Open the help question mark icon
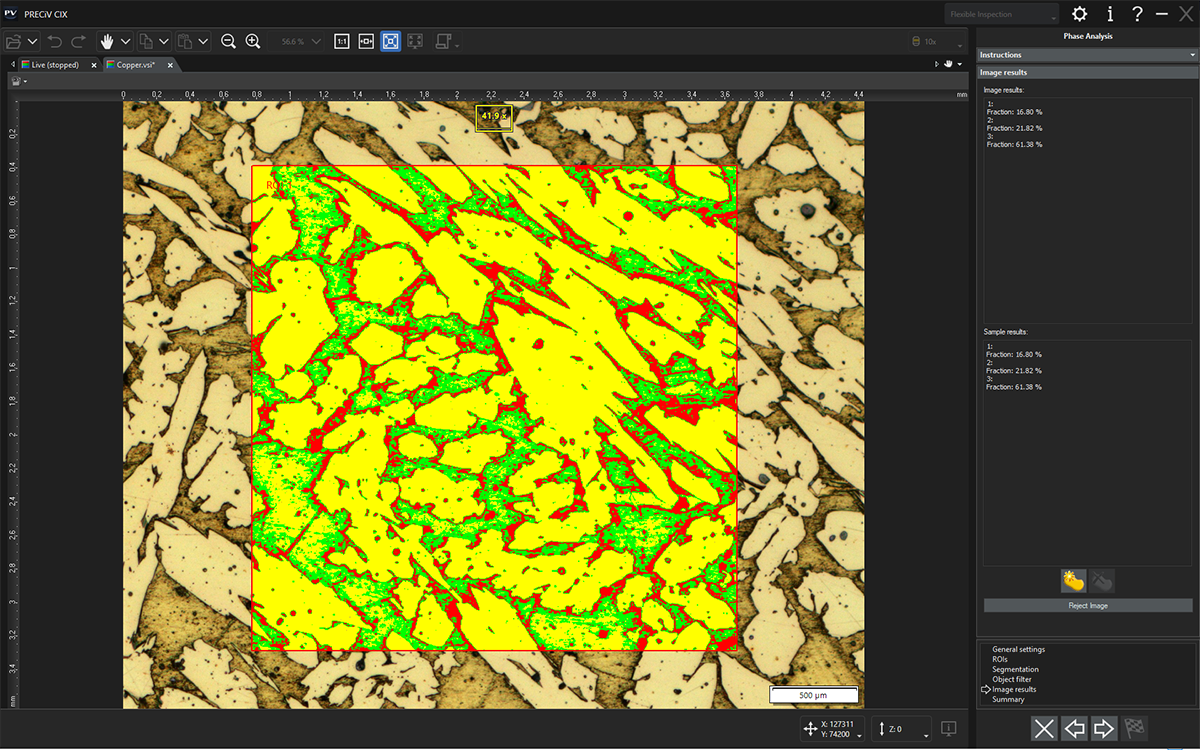 pyautogui.click(x=1137, y=14)
